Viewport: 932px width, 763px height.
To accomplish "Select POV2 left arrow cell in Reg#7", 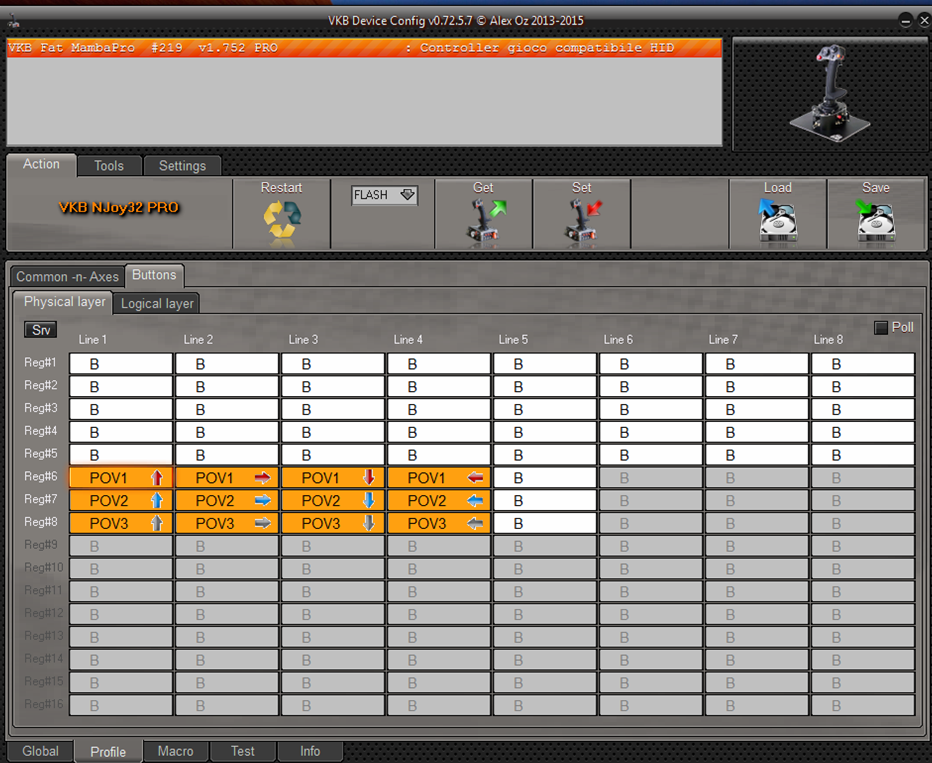I will (x=439, y=500).
